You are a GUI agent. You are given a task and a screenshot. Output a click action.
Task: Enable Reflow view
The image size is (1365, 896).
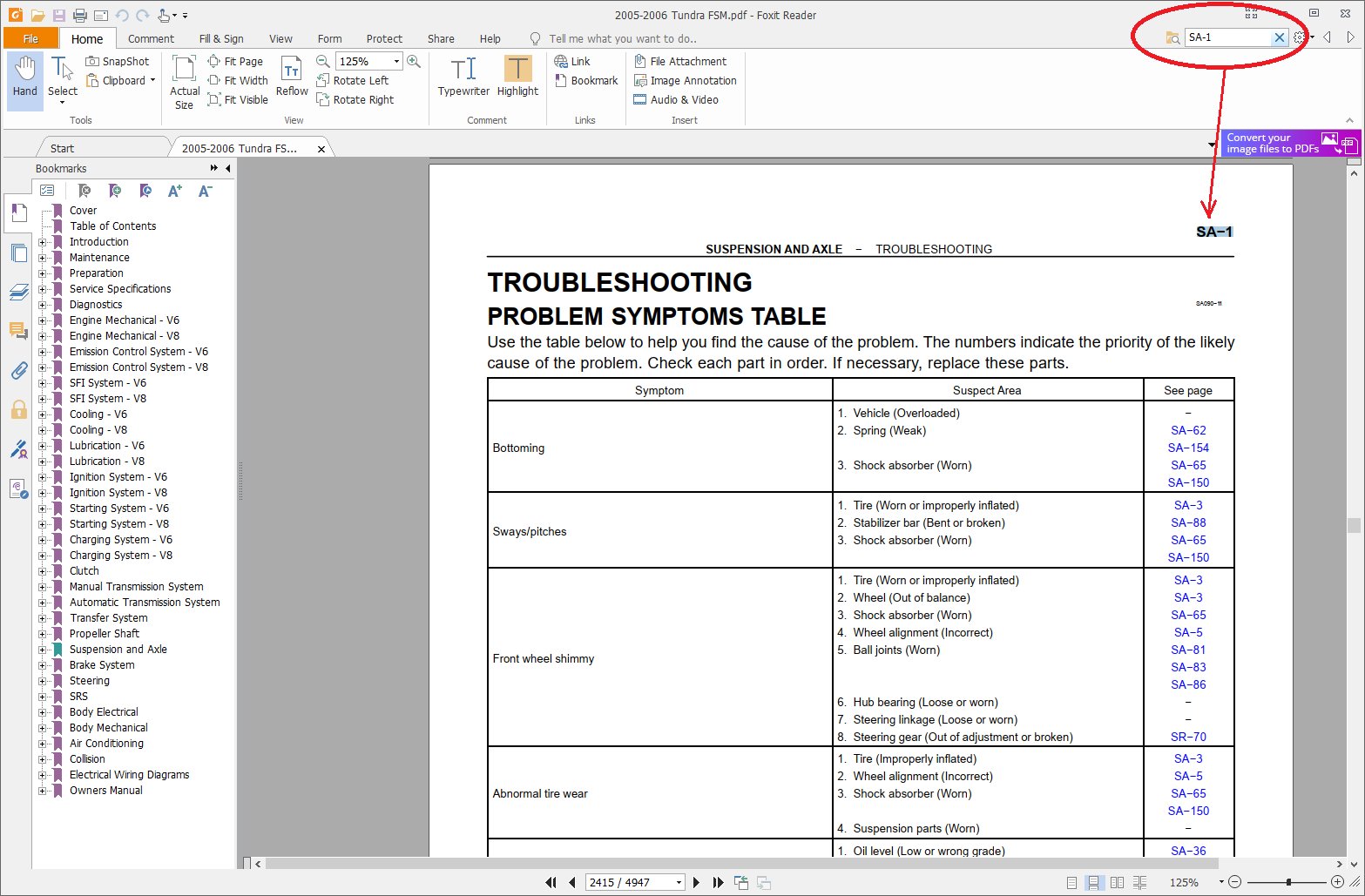[292, 77]
